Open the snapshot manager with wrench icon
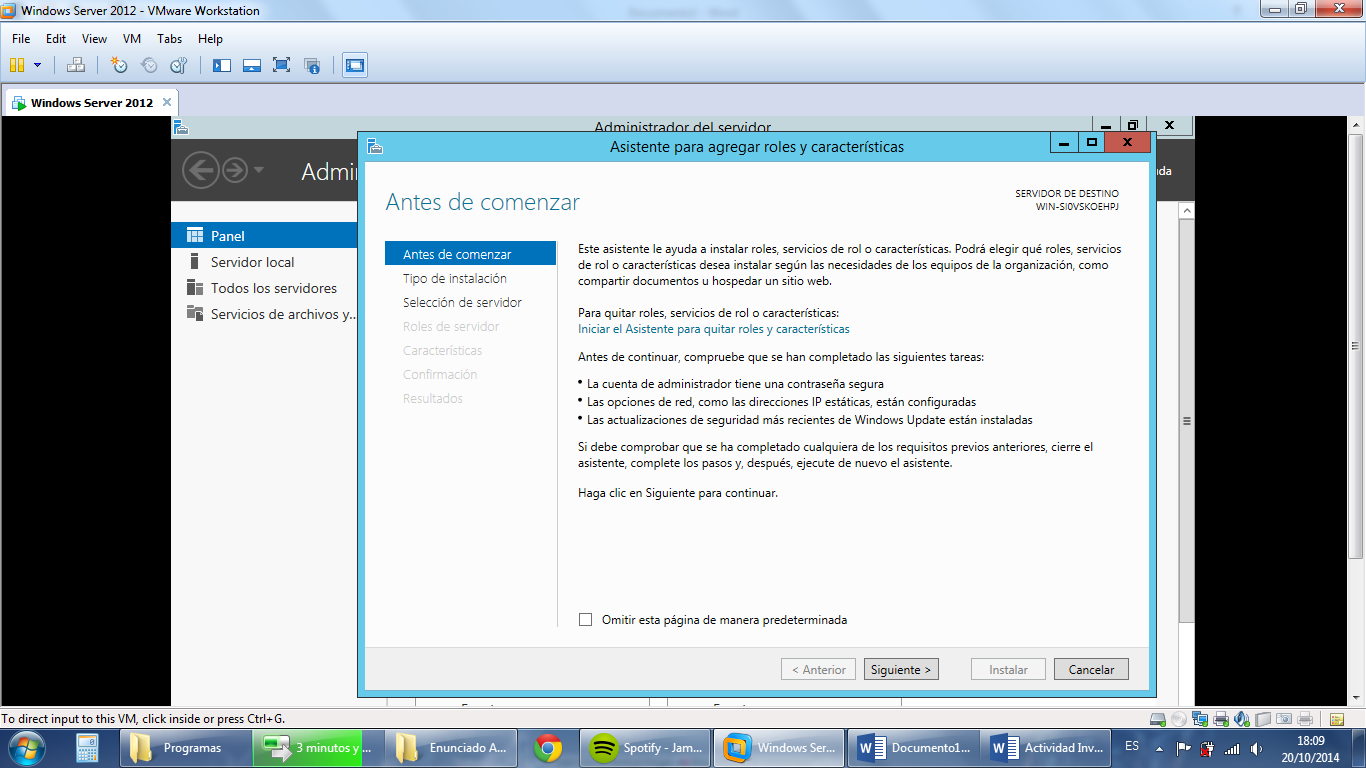 pos(179,65)
